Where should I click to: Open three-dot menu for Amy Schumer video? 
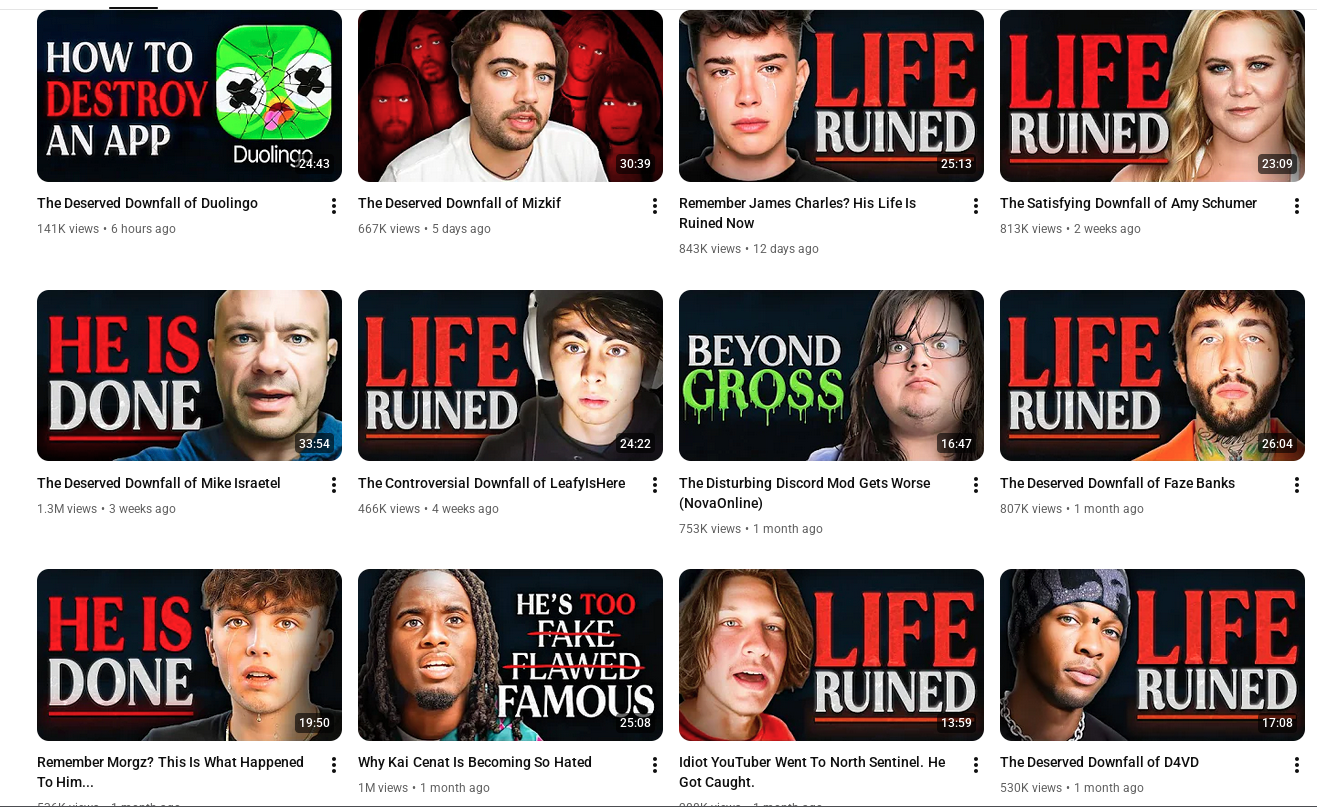[x=1297, y=206]
